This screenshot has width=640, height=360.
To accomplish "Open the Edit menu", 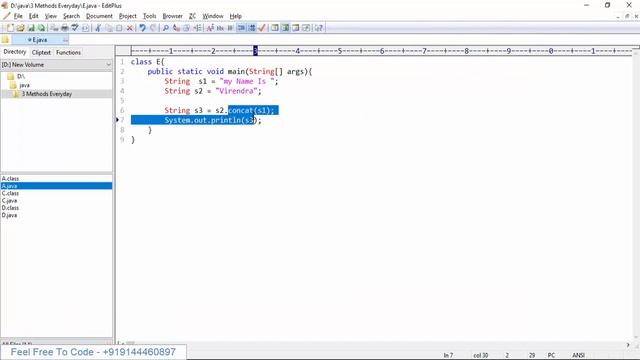I will tap(33, 16).
